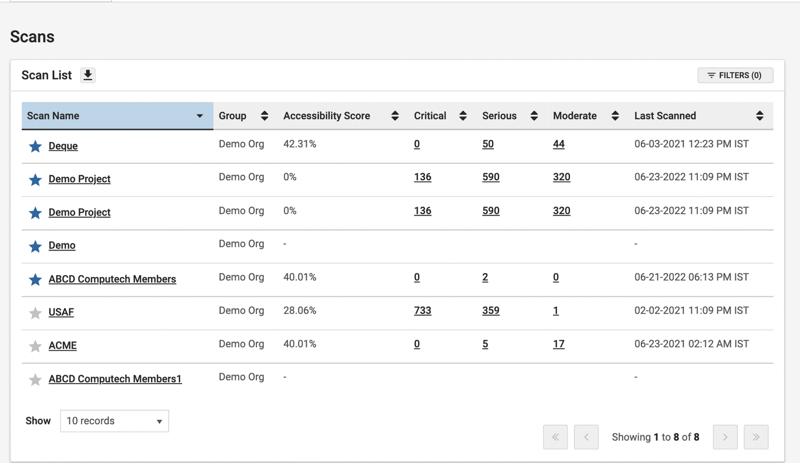Sort table by Scan Name column
This screenshot has width=800, height=463.
click(x=117, y=116)
